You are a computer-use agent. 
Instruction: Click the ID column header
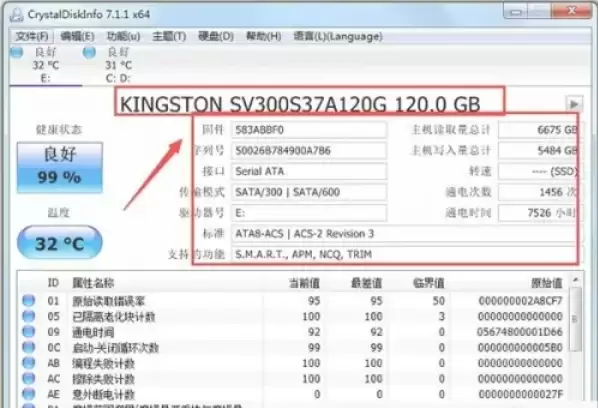pos(53,283)
